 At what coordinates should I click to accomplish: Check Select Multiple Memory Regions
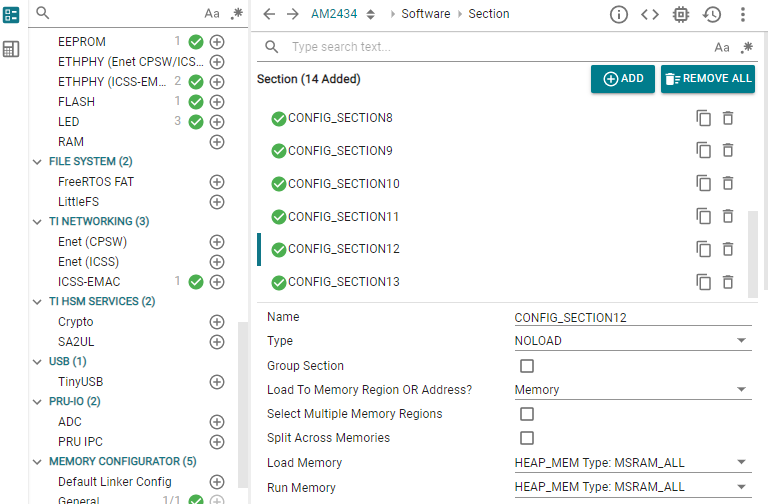[x=527, y=414]
